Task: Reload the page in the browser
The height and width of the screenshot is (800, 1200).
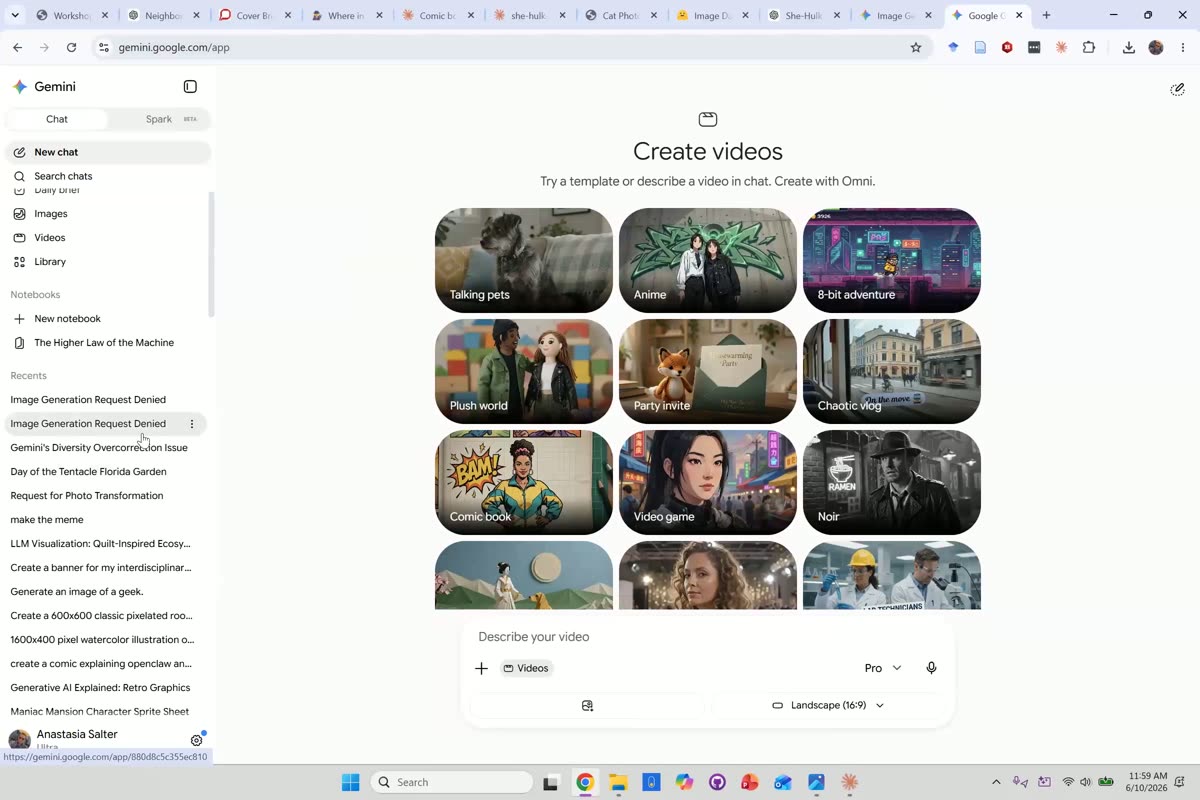Action: click(x=71, y=47)
